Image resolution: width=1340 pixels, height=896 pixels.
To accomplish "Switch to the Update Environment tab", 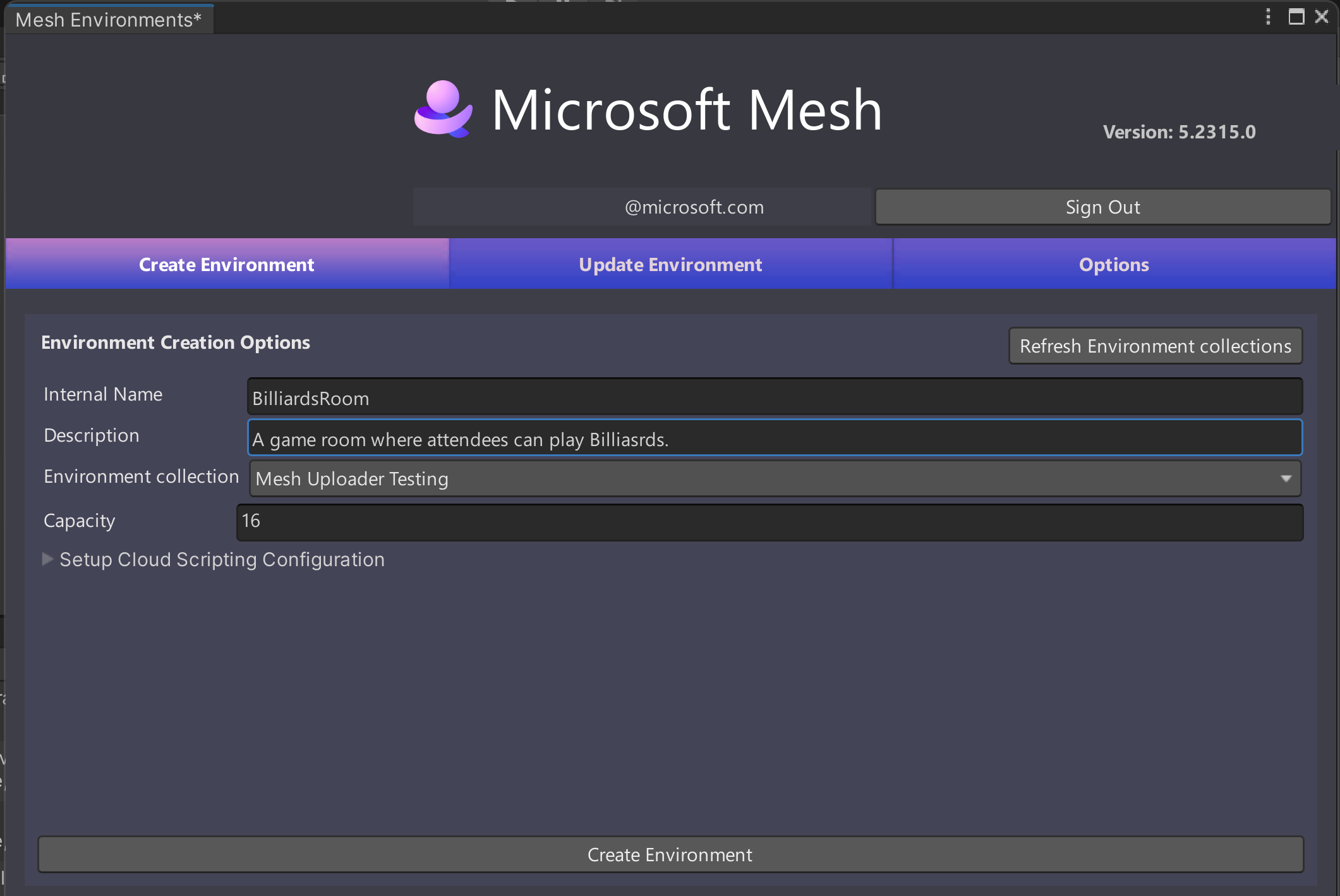I will coord(670,264).
